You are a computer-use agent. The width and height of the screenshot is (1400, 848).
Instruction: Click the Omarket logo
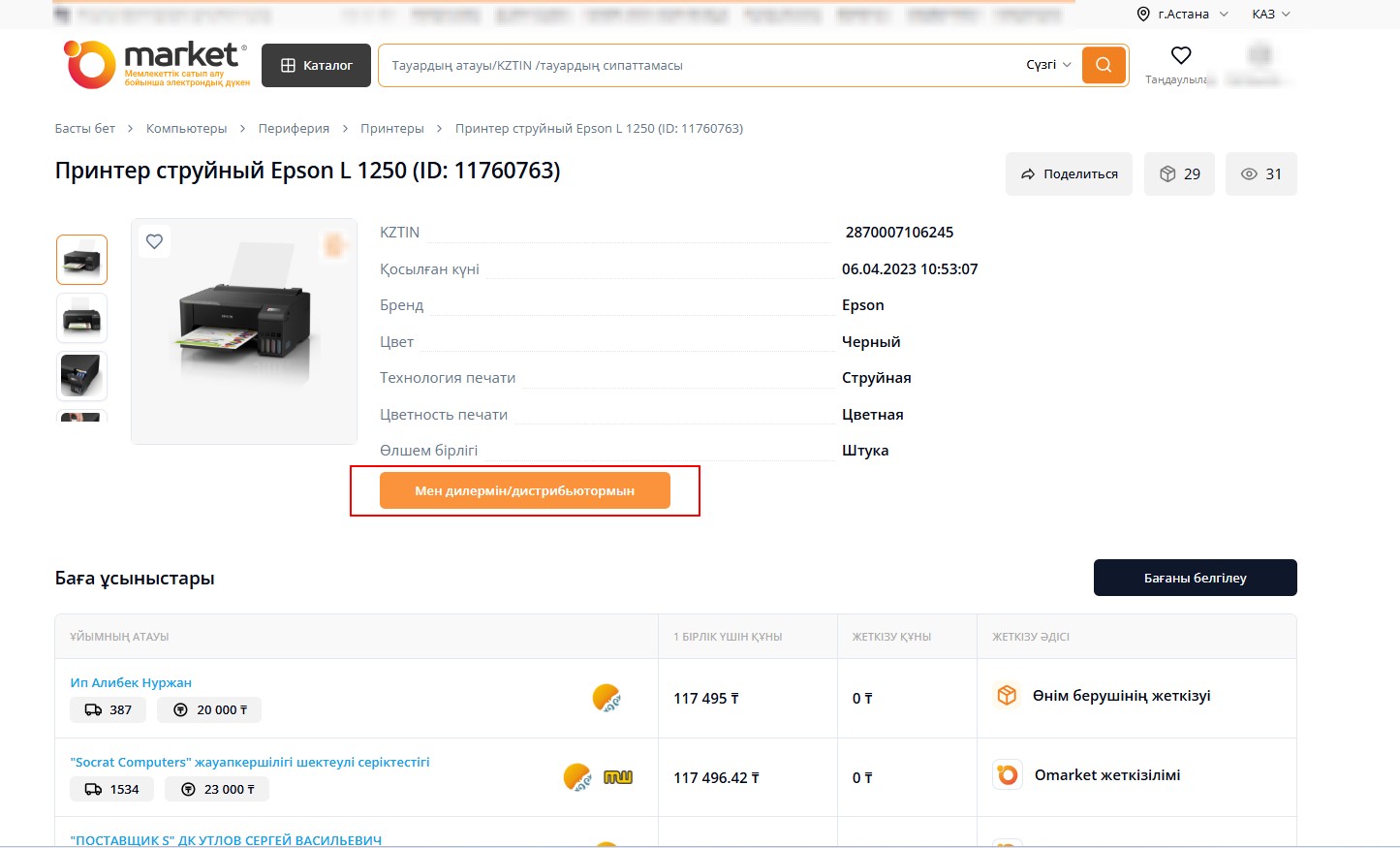tap(156, 65)
